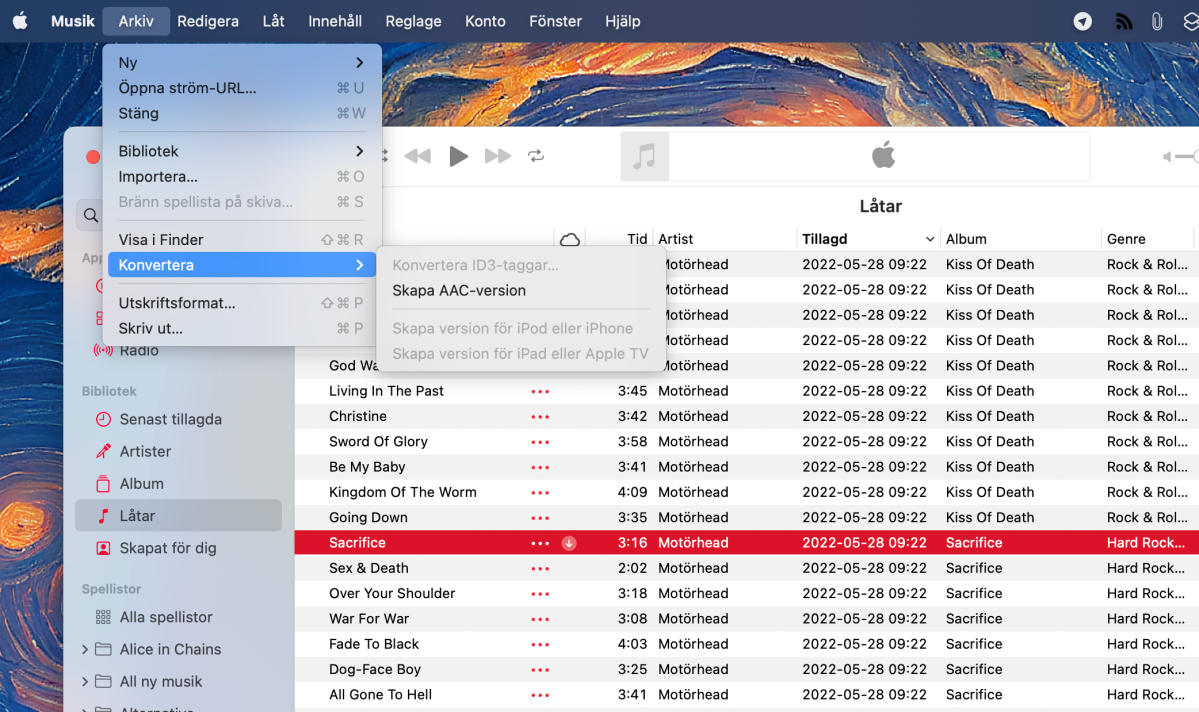Image resolution: width=1199 pixels, height=712 pixels.
Task: Open the Bibliotek submenu
Action: [x=242, y=151]
